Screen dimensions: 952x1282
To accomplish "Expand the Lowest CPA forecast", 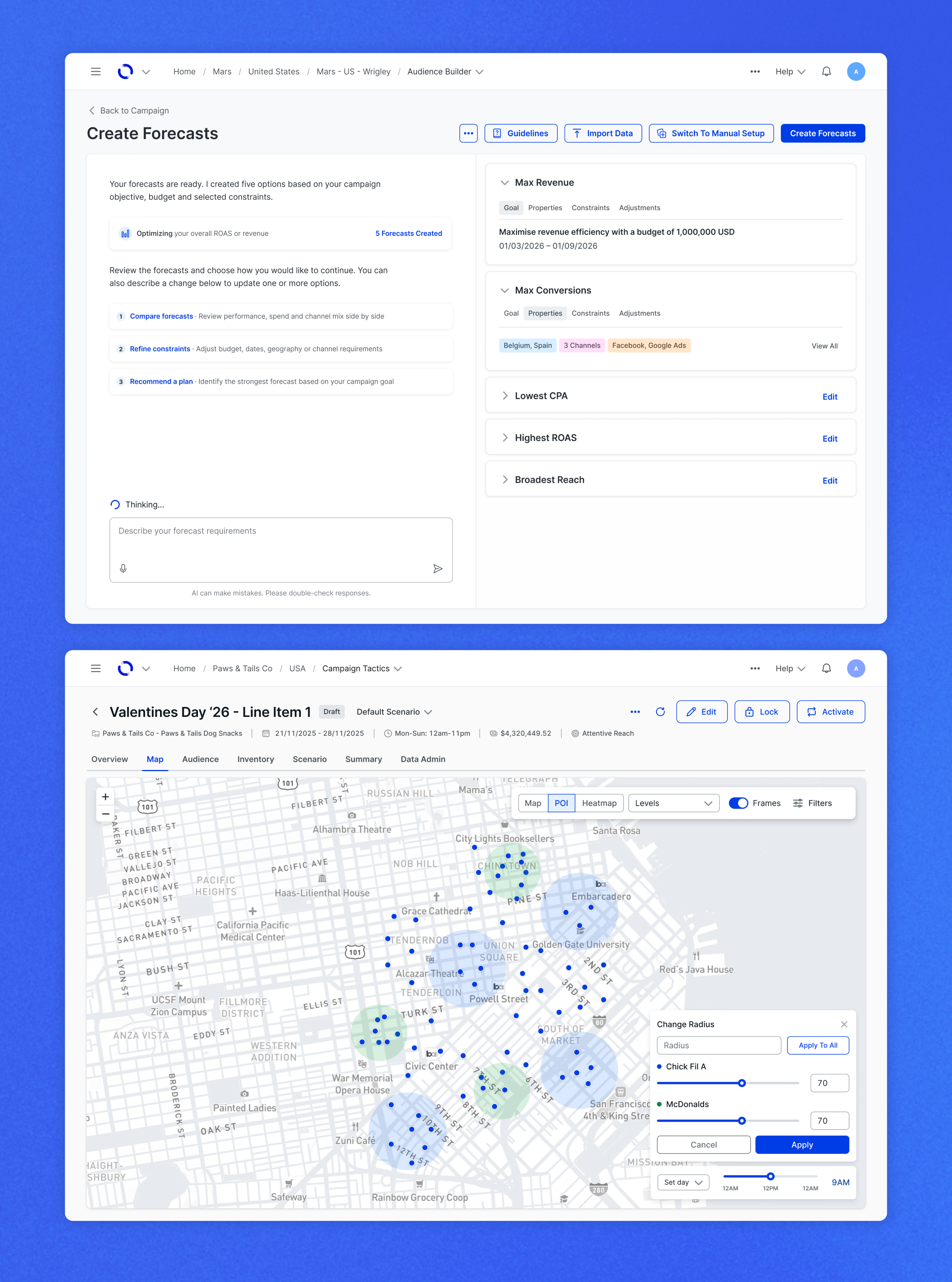I will 505,396.
